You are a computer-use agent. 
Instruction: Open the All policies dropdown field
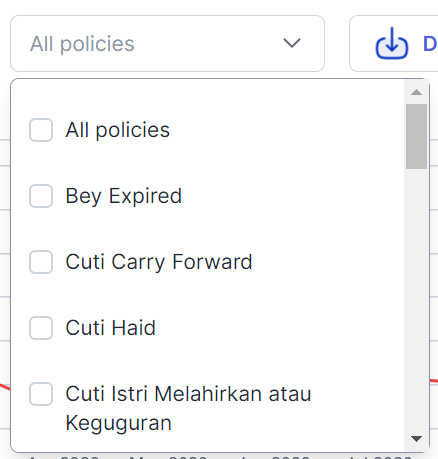pyautogui.click(x=167, y=43)
